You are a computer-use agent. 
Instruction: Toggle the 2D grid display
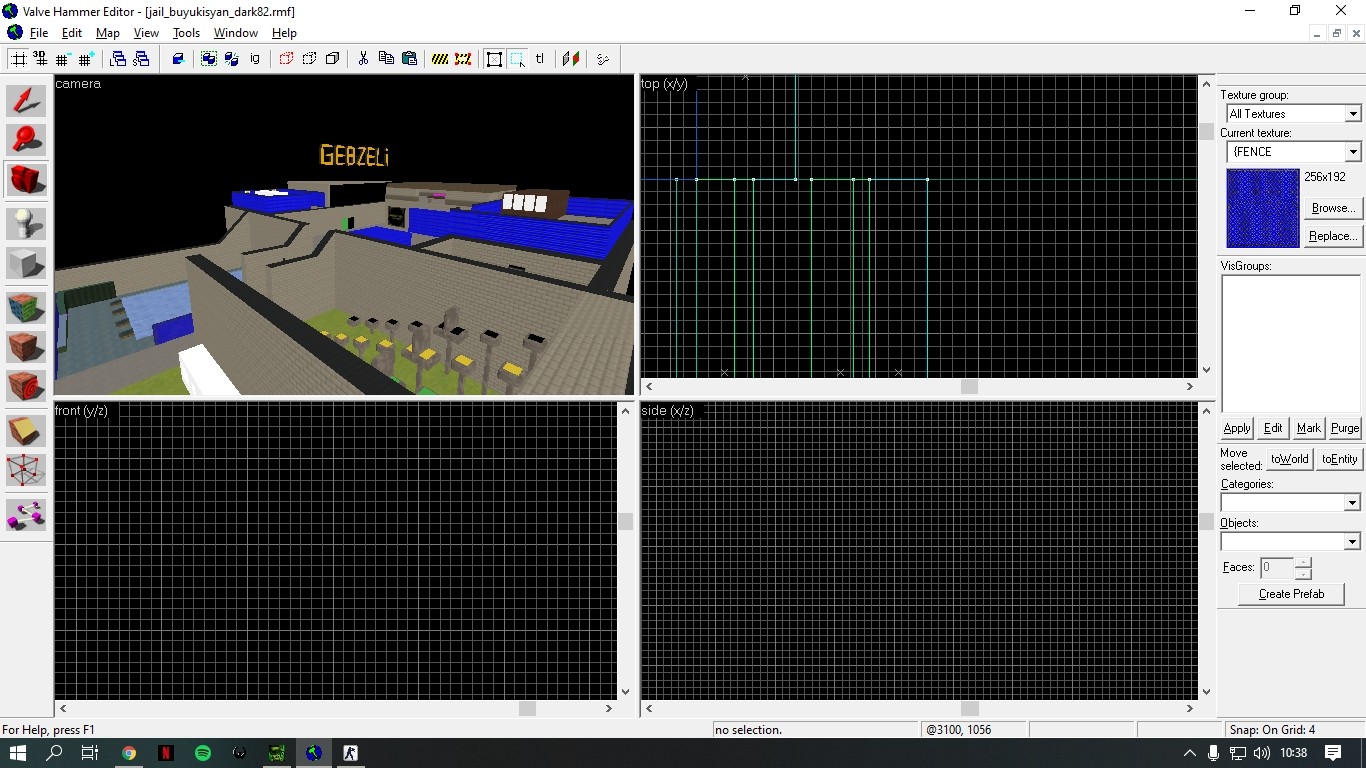coord(18,59)
